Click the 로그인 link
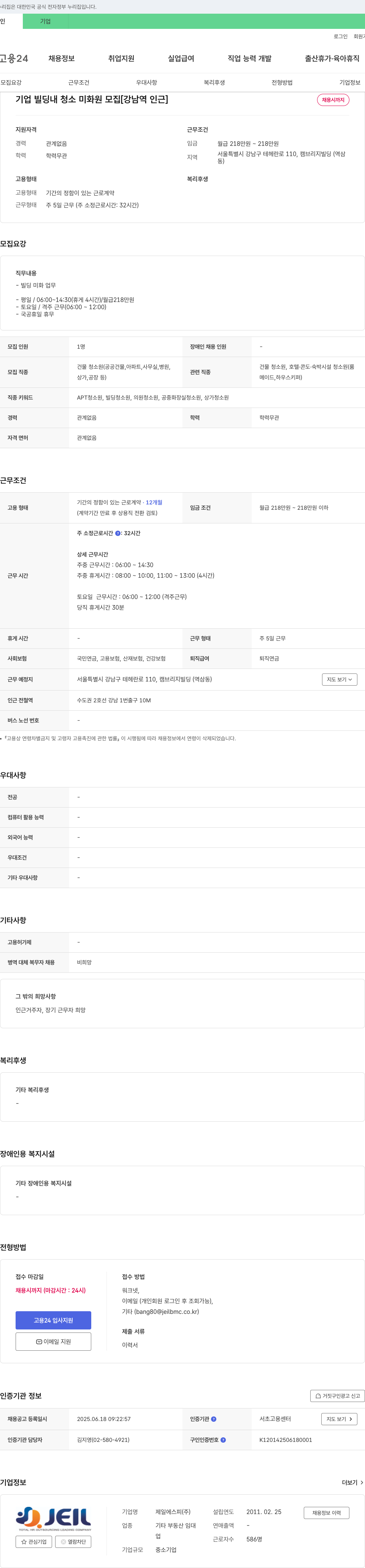This screenshot has width=365, height=1568. (341, 36)
